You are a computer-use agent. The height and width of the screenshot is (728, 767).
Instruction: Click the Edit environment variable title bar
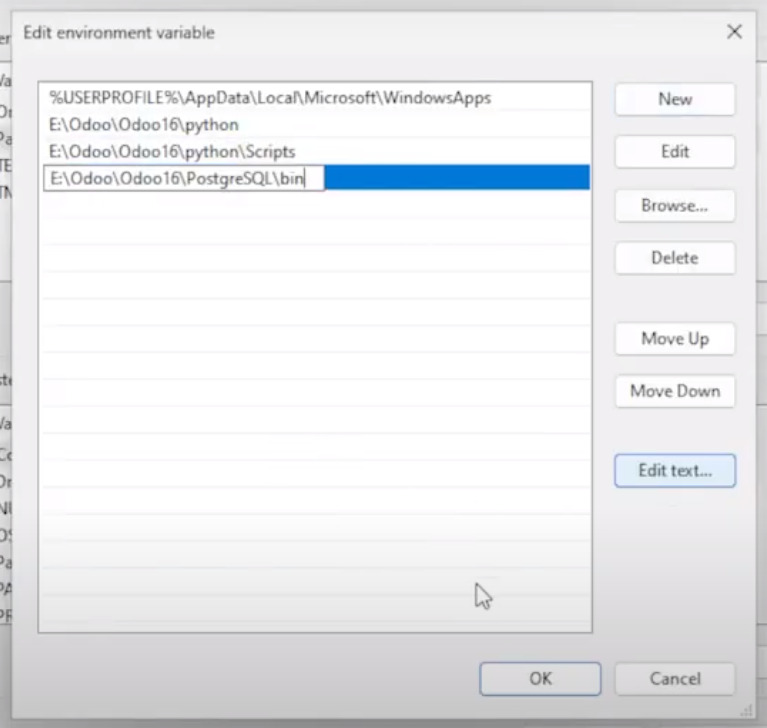coord(350,32)
